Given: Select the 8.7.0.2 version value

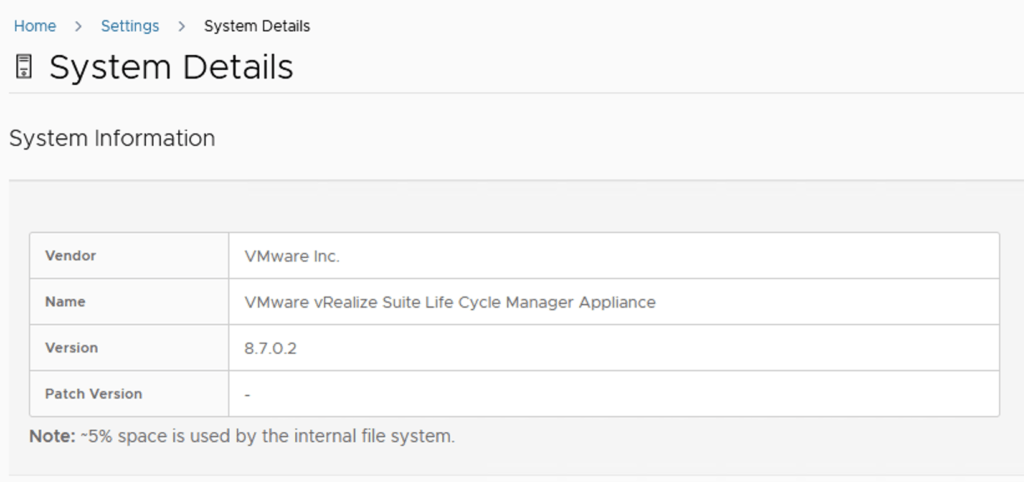Looking at the screenshot, I should point(271,348).
